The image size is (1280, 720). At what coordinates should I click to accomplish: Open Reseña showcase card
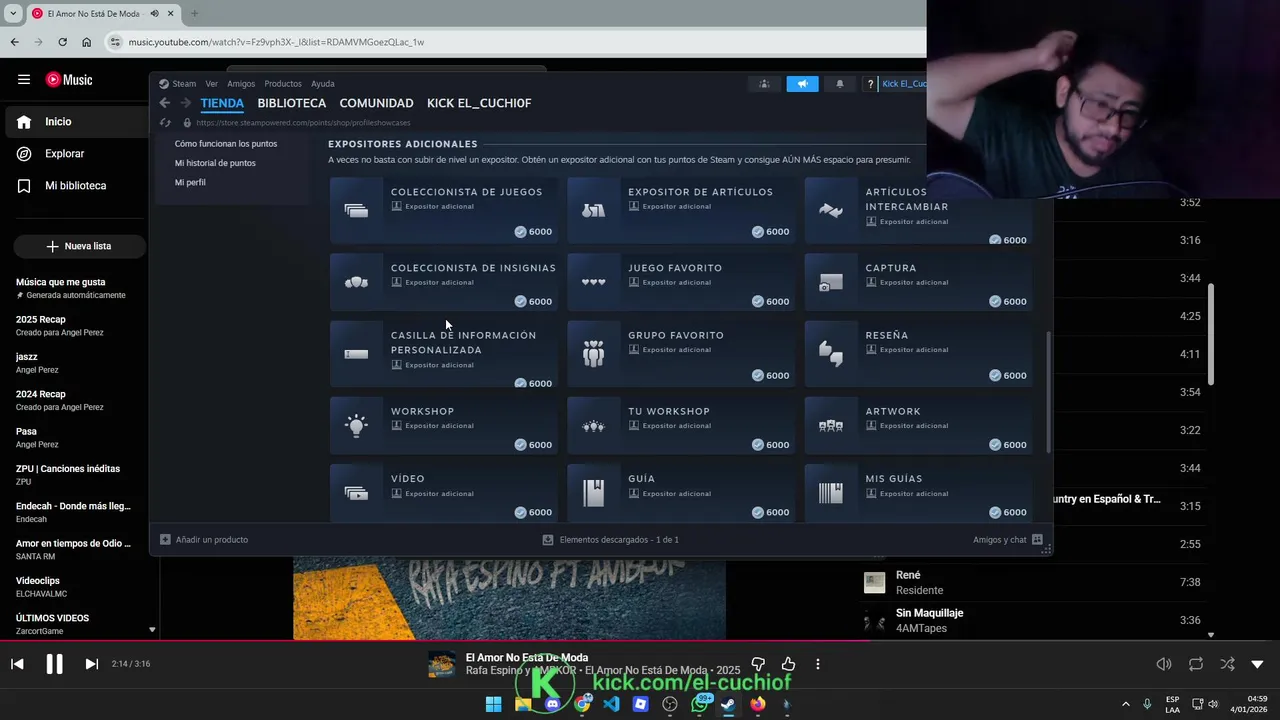point(918,353)
